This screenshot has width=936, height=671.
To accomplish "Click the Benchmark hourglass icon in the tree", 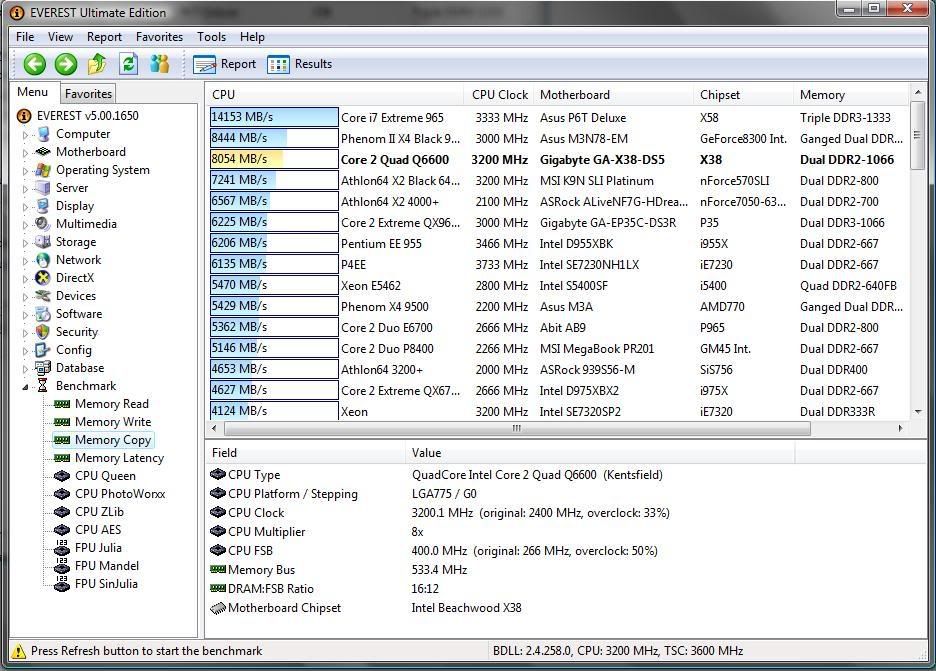I will point(42,386).
